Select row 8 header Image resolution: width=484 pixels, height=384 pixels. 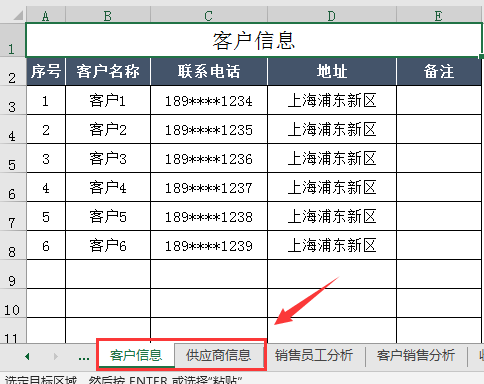(12, 245)
